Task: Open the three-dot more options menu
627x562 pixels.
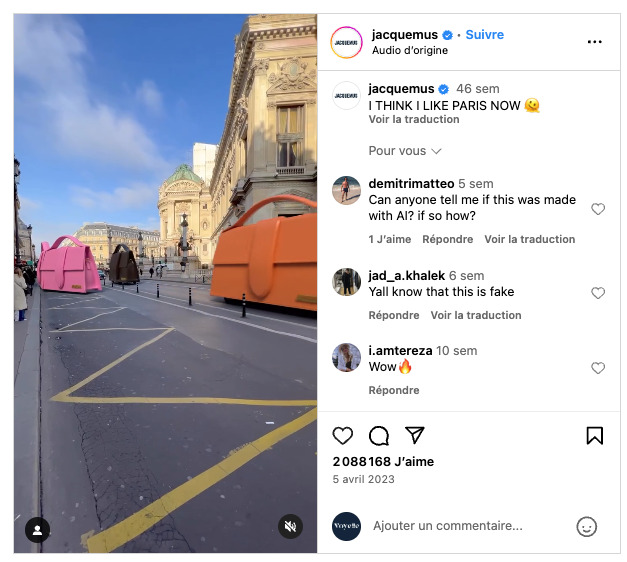Action: coord(594,42)
